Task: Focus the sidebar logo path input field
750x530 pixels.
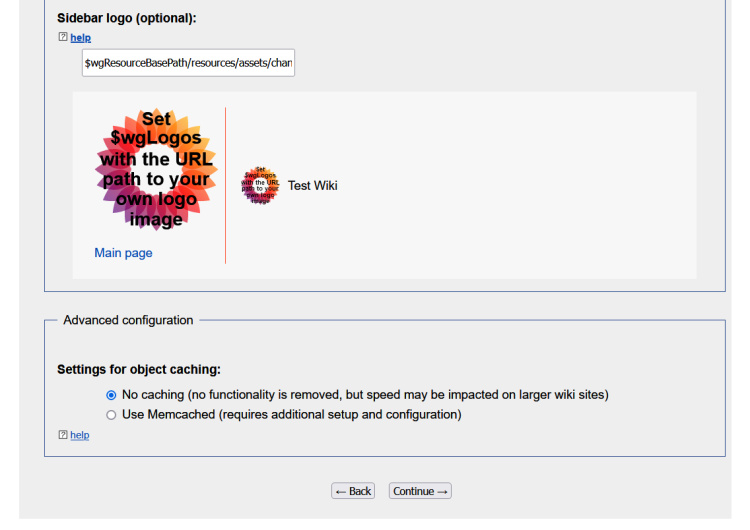Action: pyautogui.click(x=188, y=63)
